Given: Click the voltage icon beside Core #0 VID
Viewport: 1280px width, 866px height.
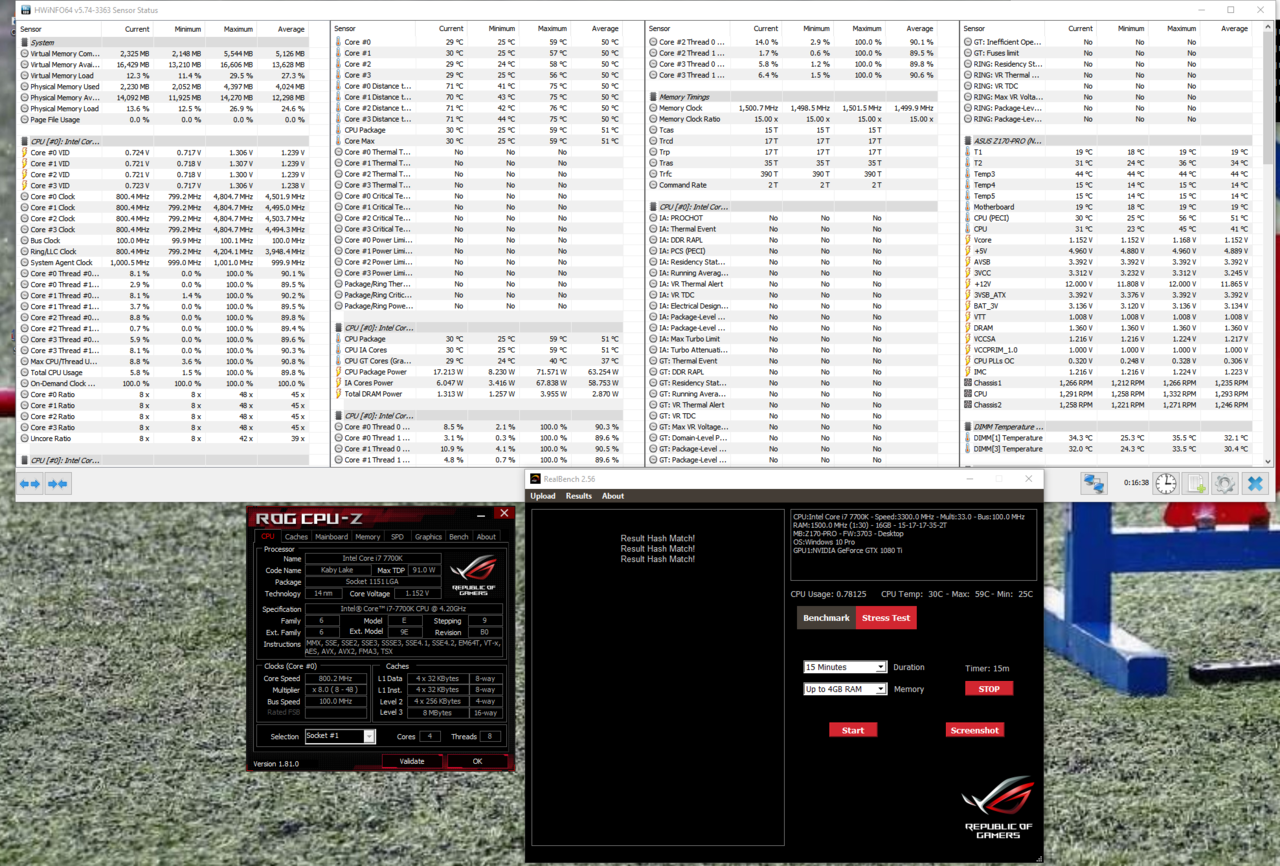Looking at the screenshot, I should (24, 153).
